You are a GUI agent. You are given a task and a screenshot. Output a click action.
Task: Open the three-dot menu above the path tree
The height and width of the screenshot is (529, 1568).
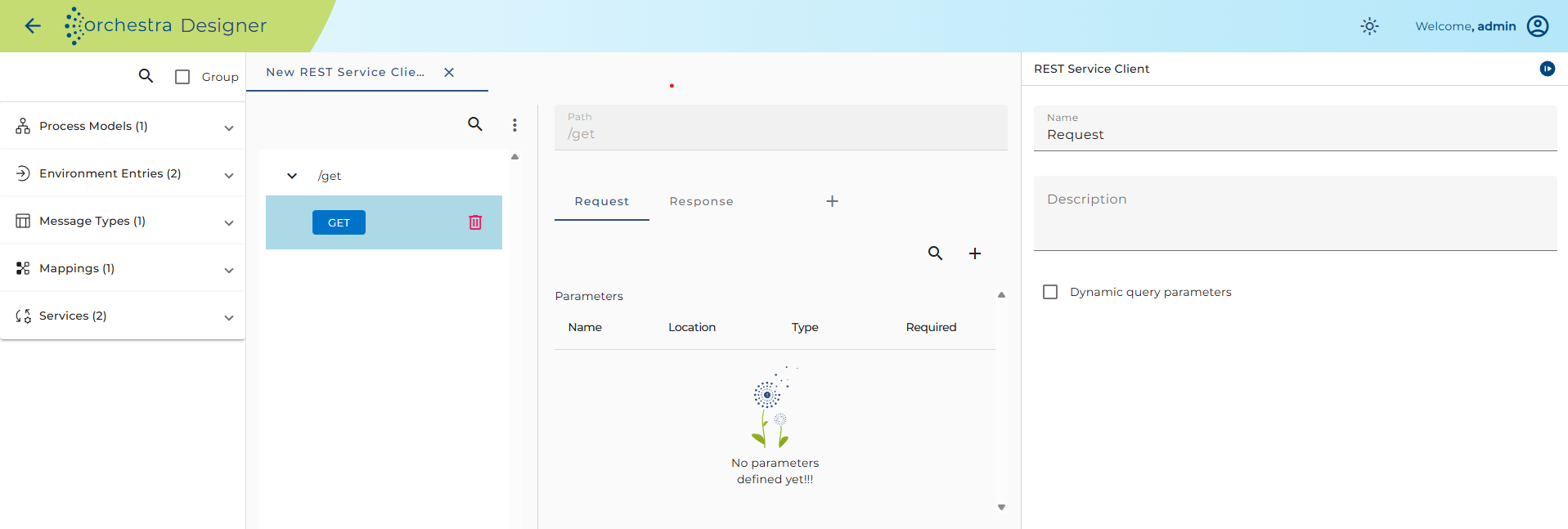pos(514,125)
